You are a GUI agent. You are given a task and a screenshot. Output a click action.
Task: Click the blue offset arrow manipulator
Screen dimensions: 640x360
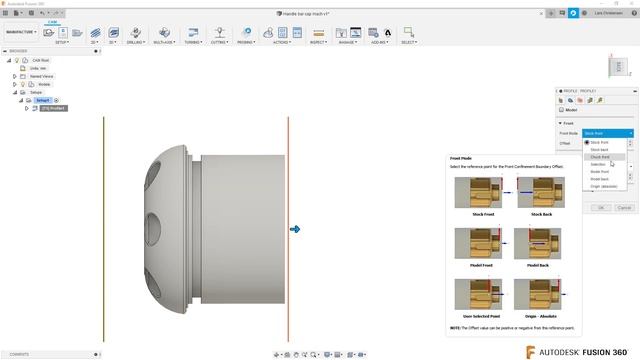pos(295,229)
